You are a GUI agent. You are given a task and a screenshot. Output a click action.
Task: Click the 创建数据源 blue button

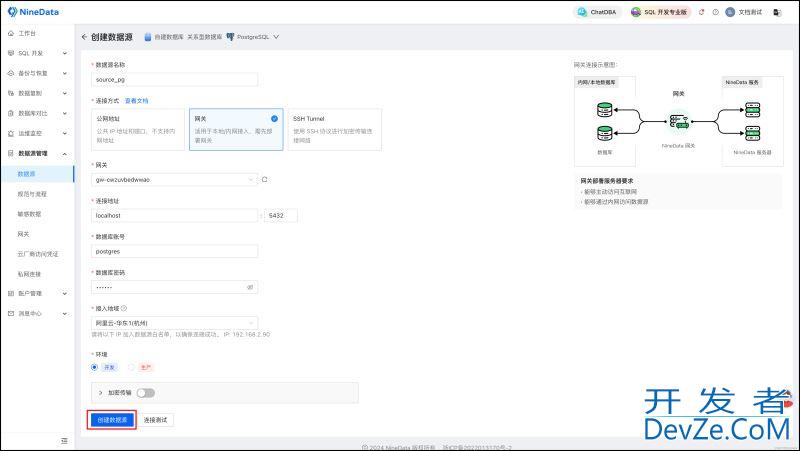click(112, 420)
